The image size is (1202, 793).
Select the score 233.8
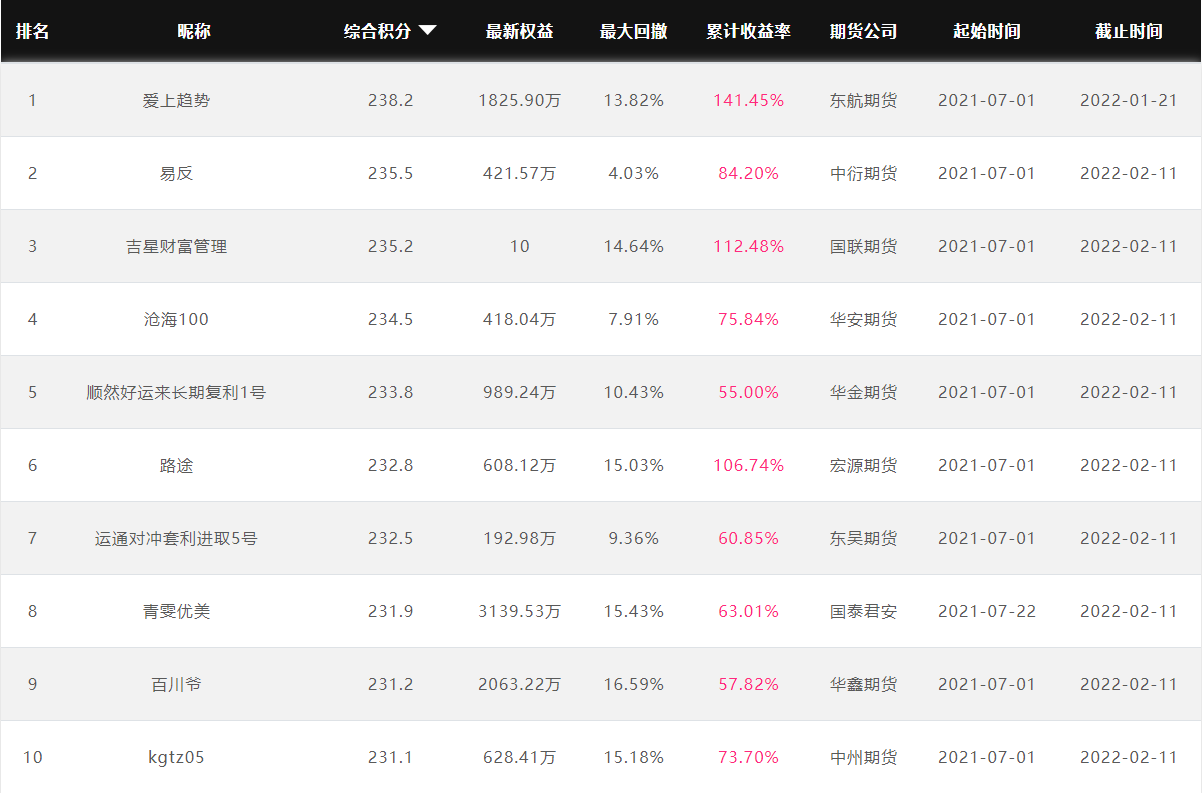point(390,392)
